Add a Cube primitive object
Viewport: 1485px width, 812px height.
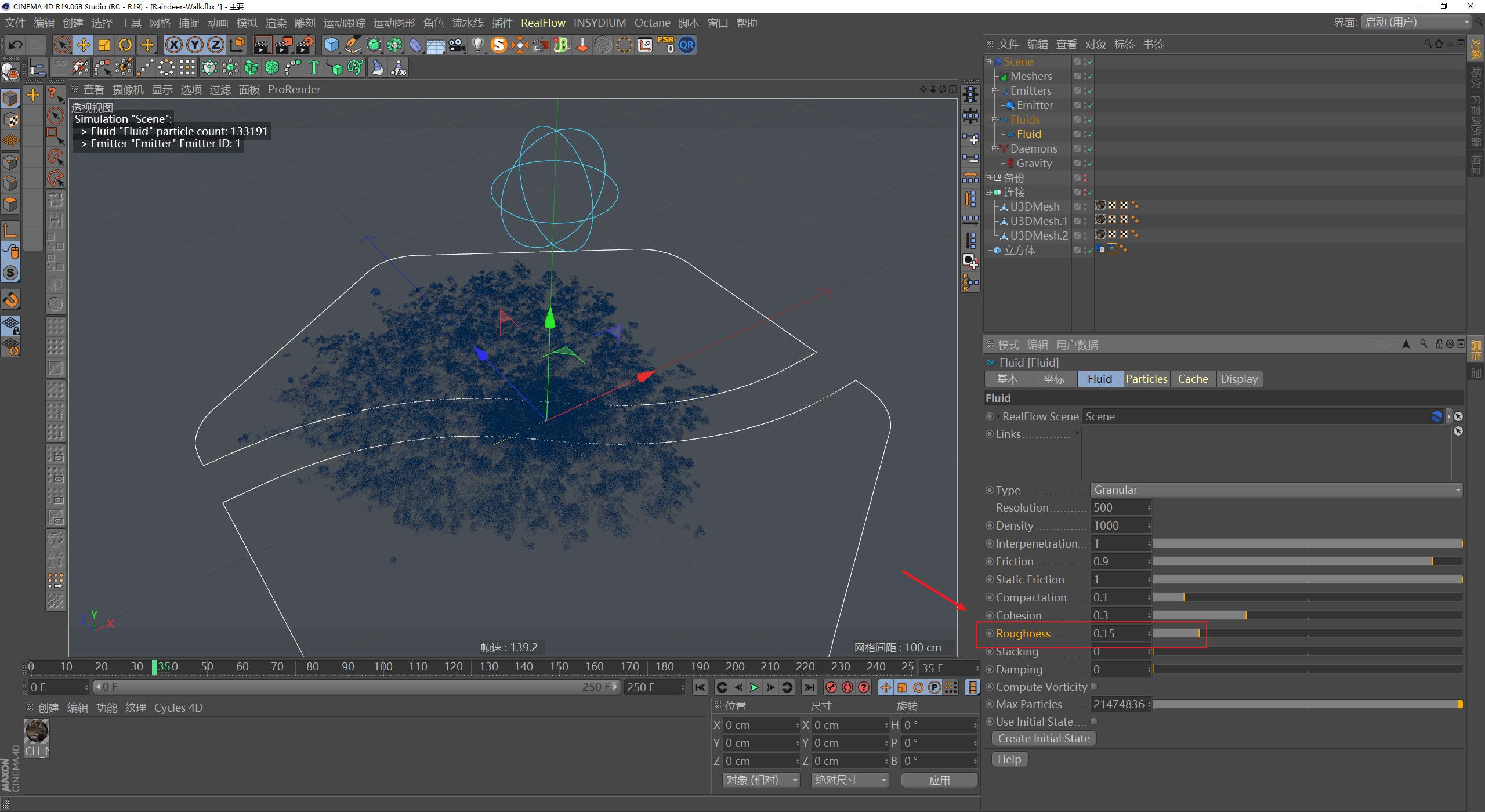point(331,45)
